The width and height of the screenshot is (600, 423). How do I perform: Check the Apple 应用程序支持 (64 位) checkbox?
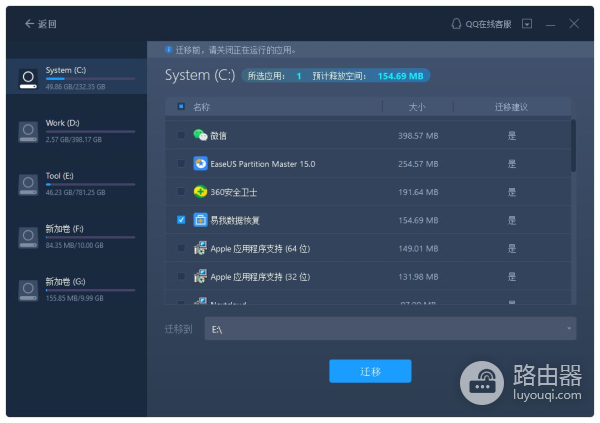[181, 248]
